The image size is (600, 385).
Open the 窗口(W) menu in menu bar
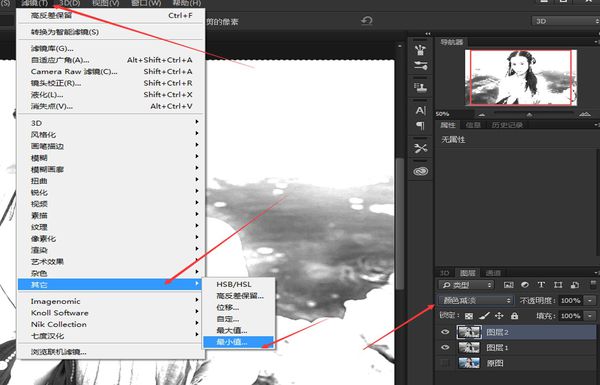point(146,3)
